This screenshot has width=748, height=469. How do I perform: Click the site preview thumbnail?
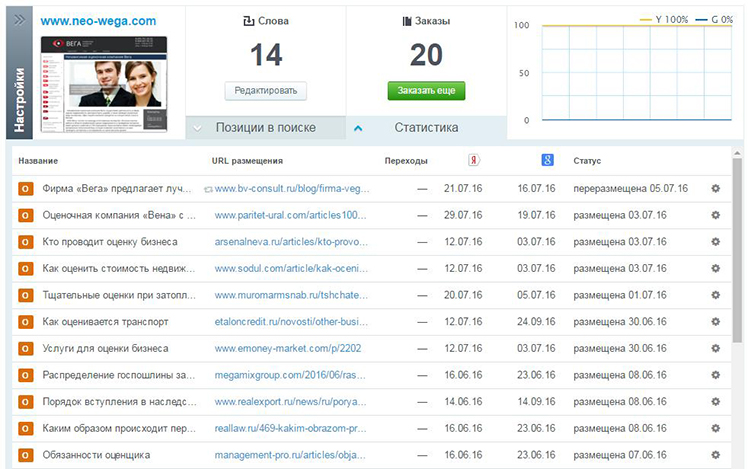pyautogui.click(x=104, y=84)
